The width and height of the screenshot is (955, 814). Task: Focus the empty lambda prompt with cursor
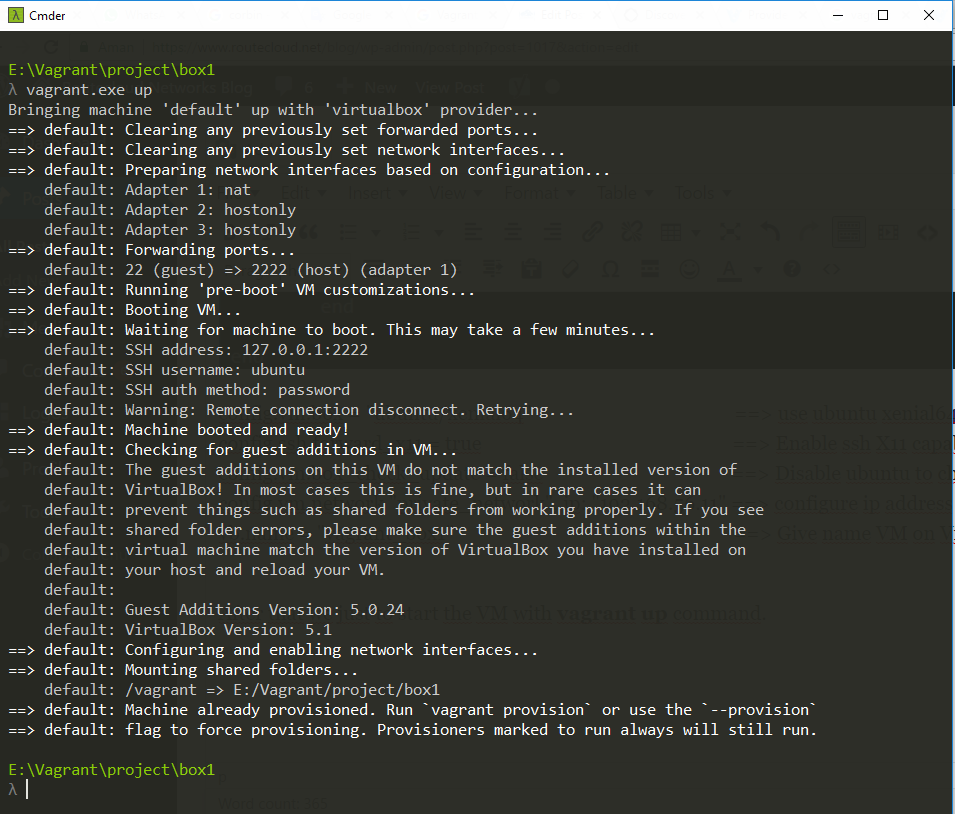point(19,790)
